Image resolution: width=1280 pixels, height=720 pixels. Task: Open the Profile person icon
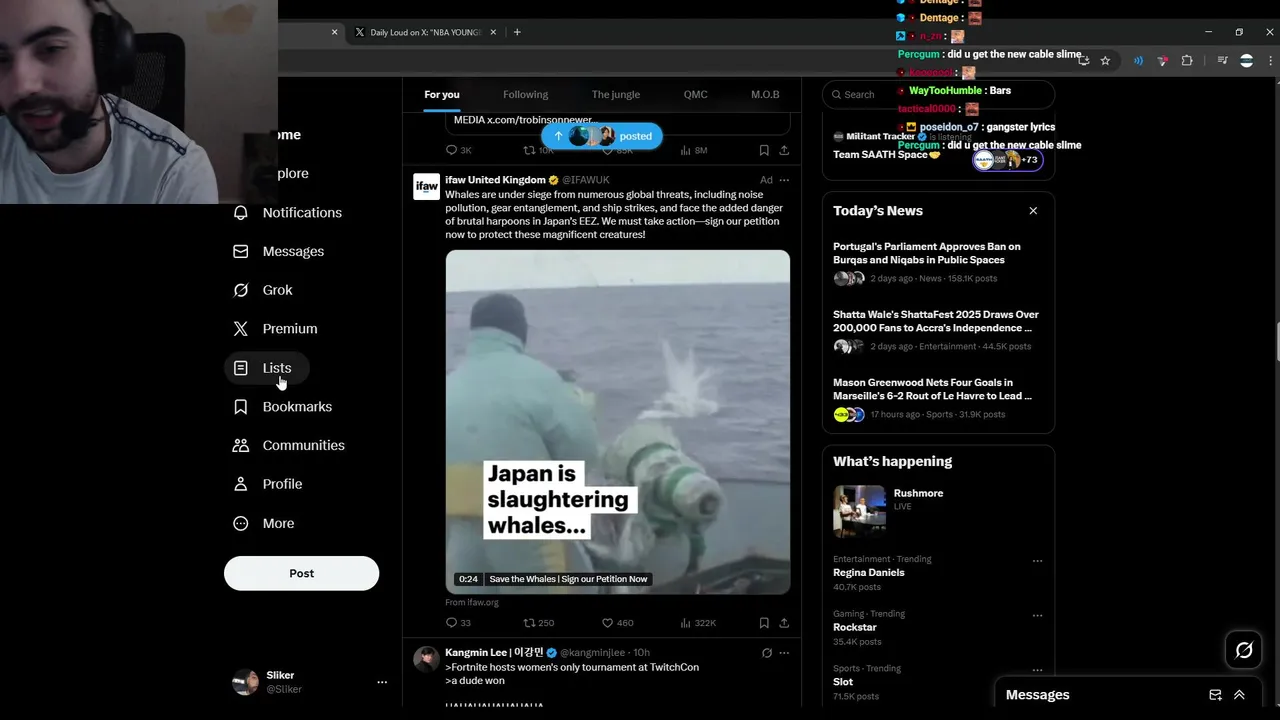point(240,484)
